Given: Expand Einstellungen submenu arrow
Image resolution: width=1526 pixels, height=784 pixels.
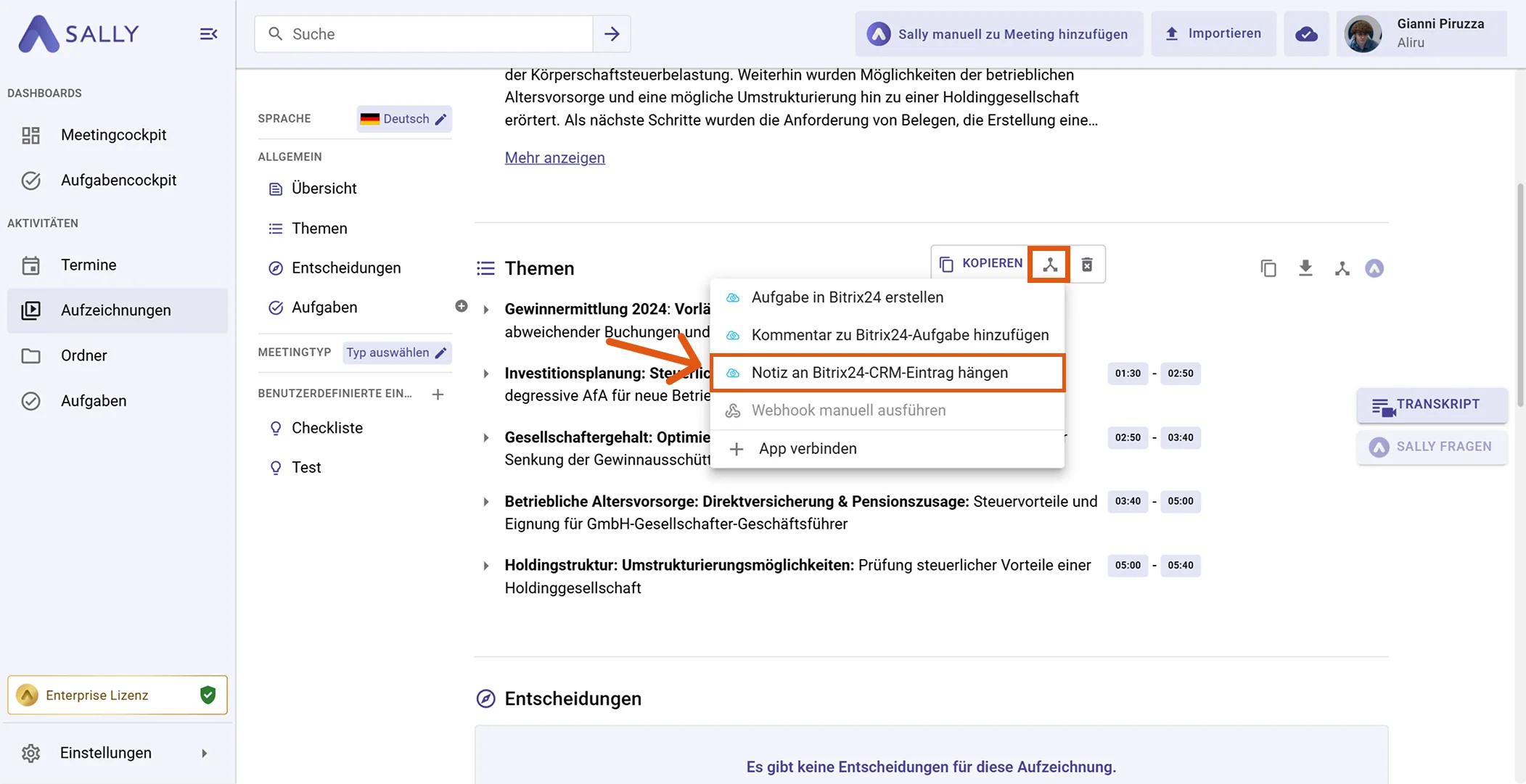Looking at the screenshot, I should pyautogui.click(x=205, y=754).
